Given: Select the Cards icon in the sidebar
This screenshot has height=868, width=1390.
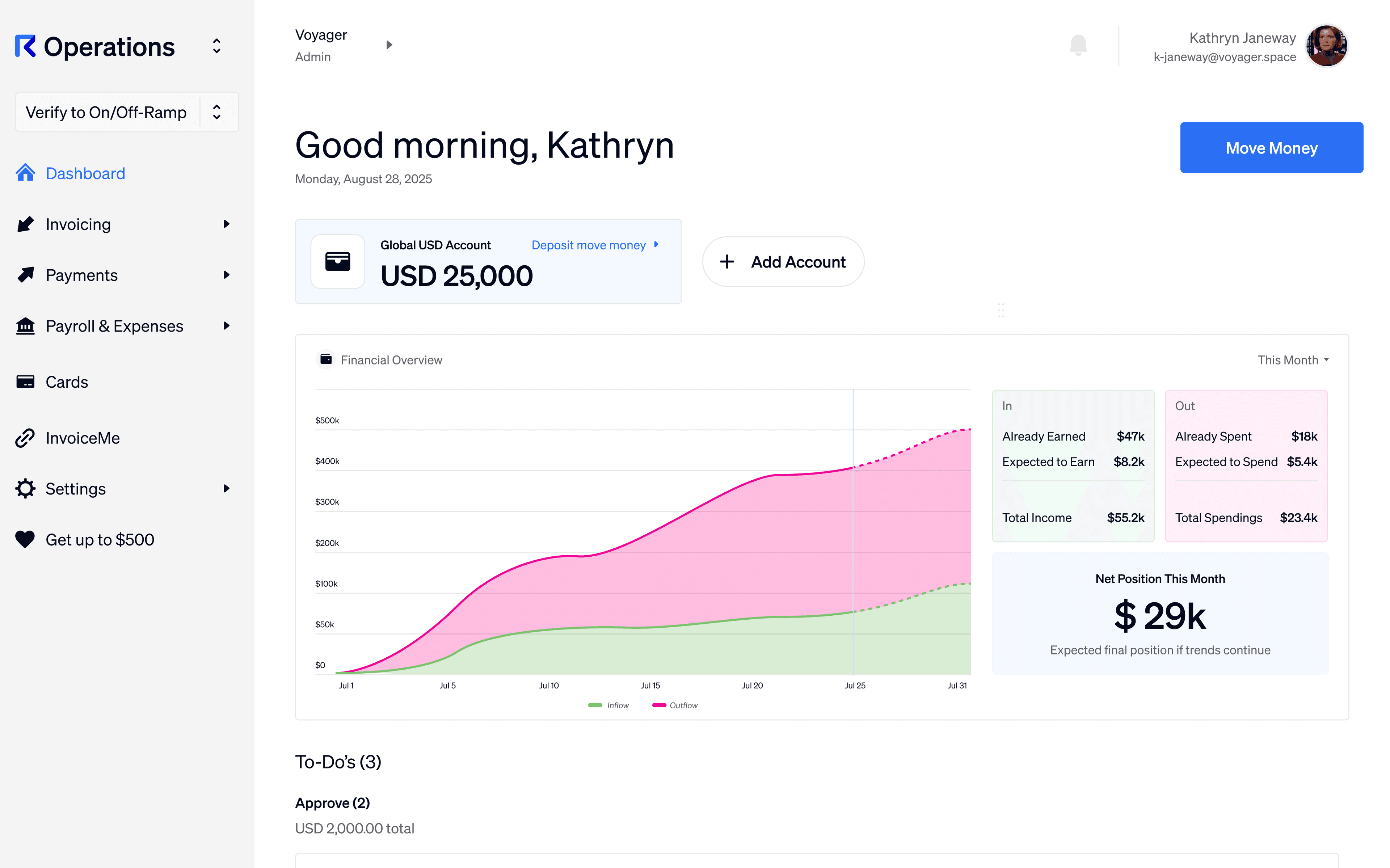Looking at the screenshot, I should click(25, 381).
